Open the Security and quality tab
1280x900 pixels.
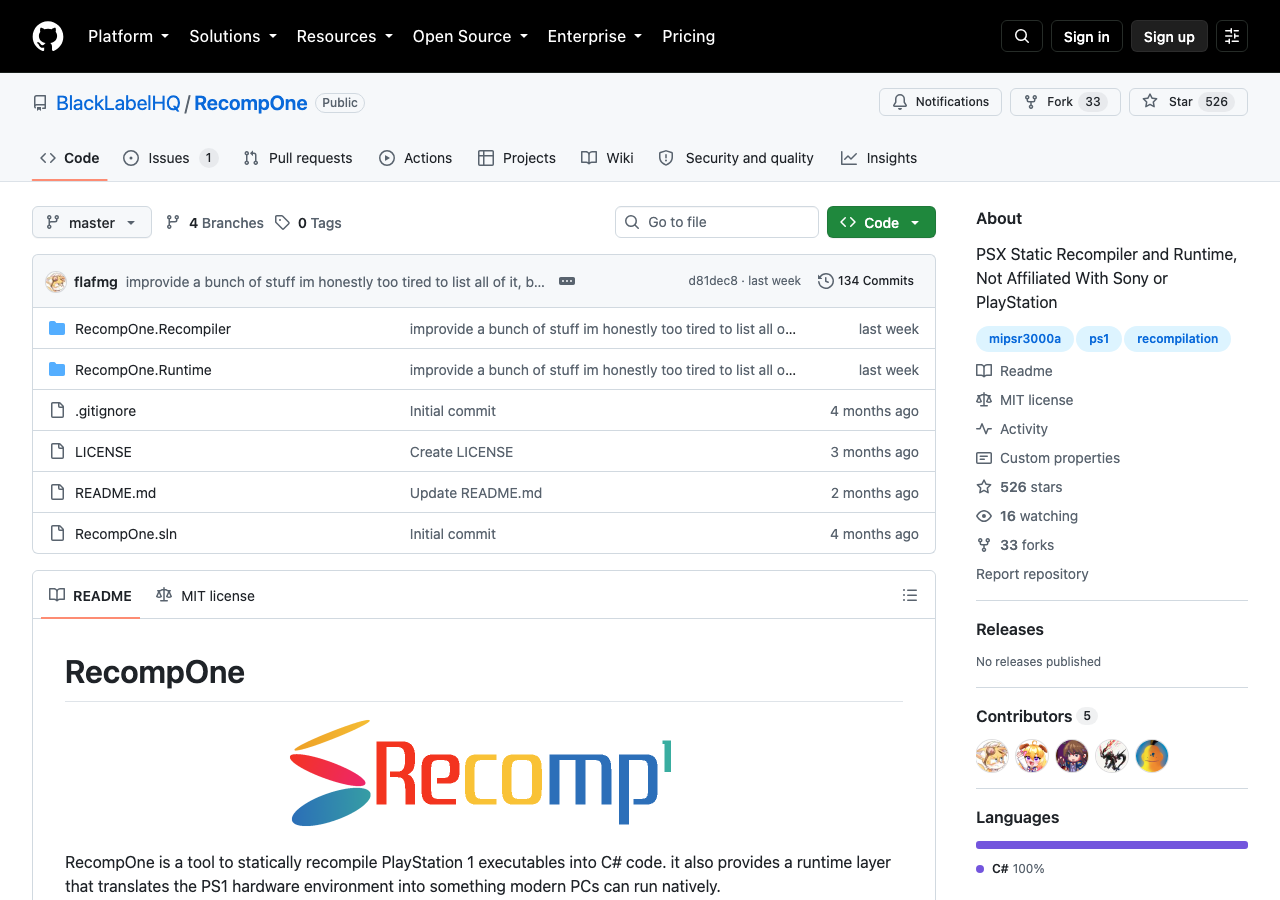tap(736, 158)
